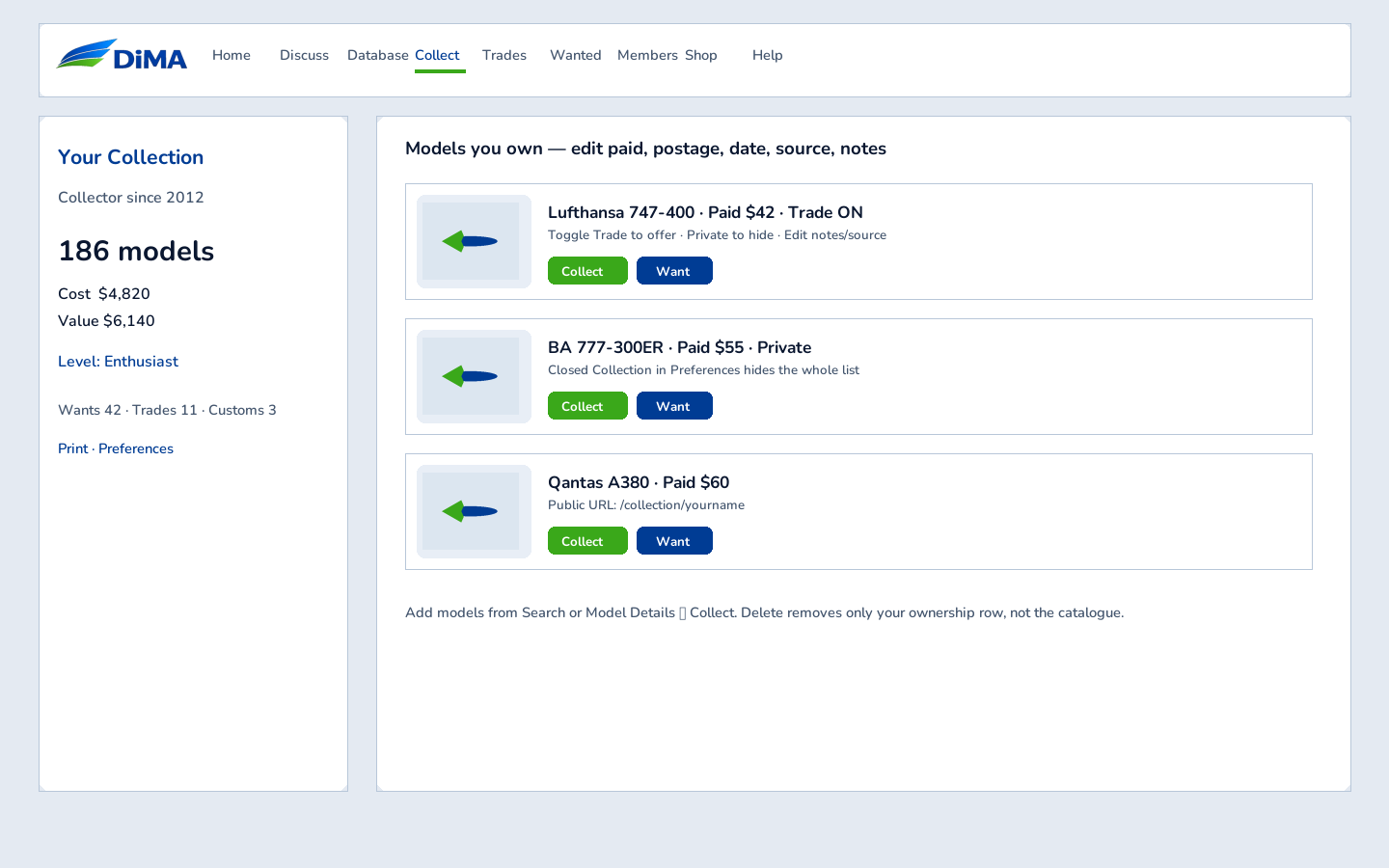Screen dimensions: 1389x868
Task: Click the 186 models count
Action: [x=136, y=251]
